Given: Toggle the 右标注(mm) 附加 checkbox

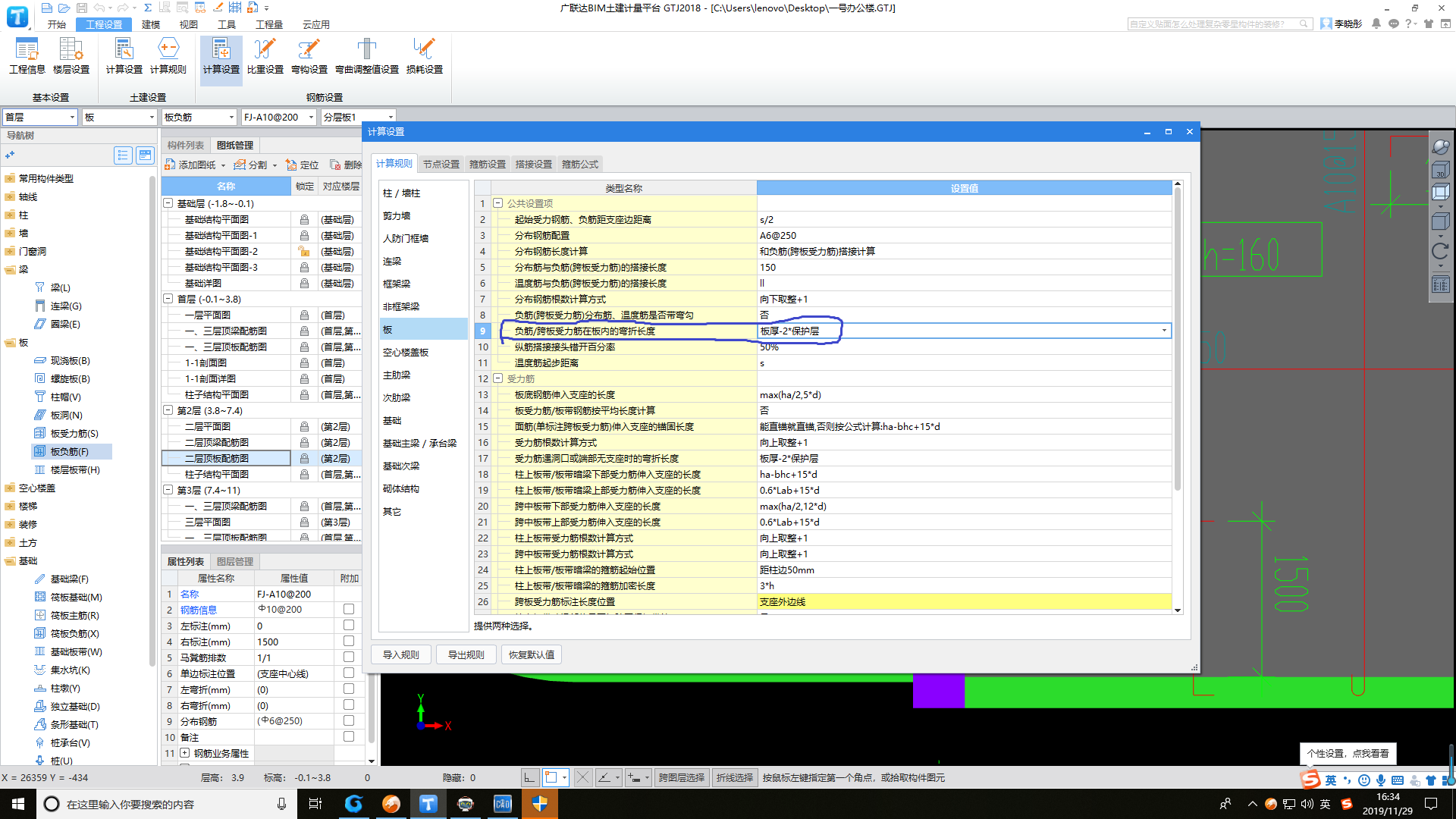Looking at the screenshot, I should point(349,641).
